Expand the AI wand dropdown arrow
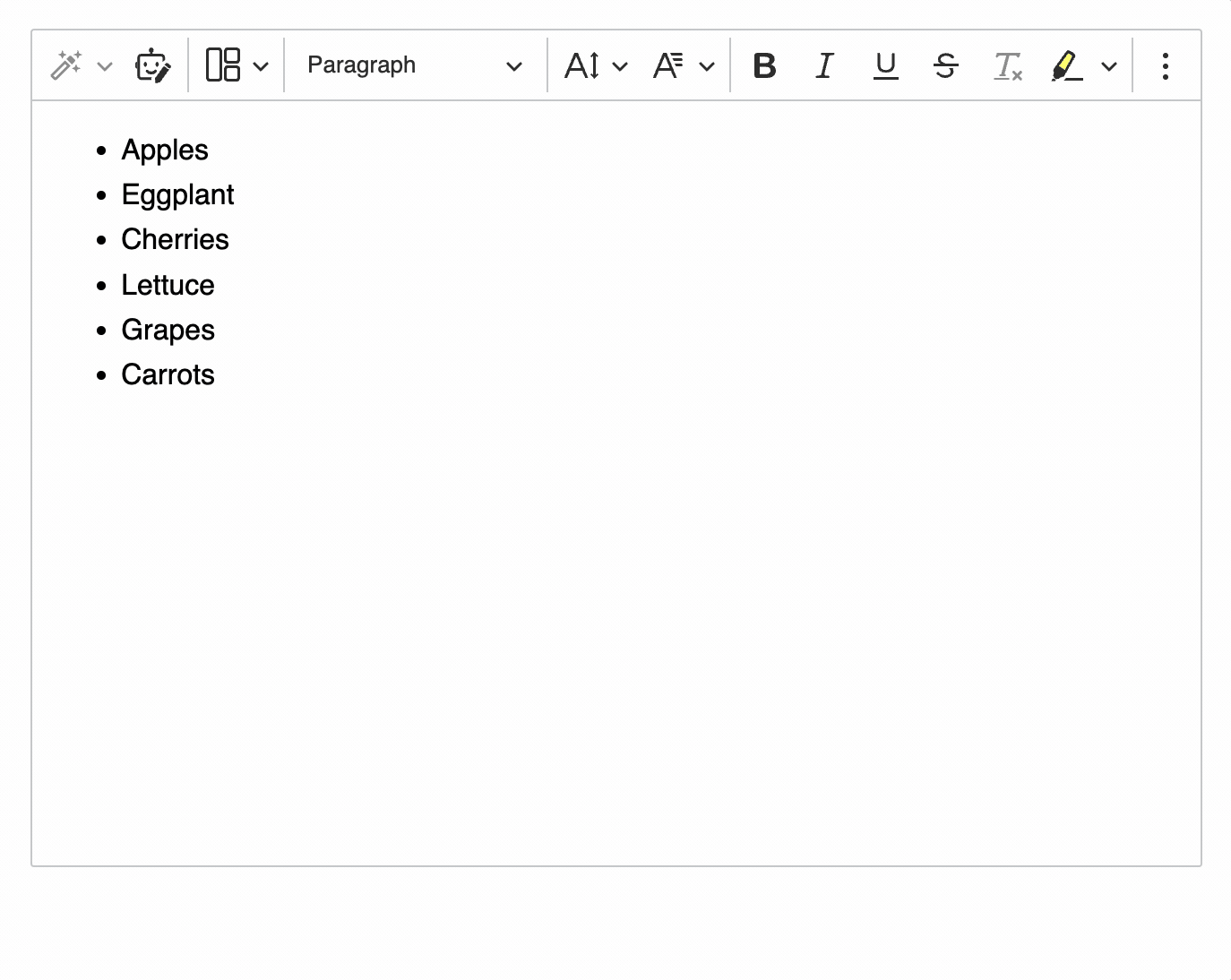Viewport: 1231px width, 980px height. point(105,65)
